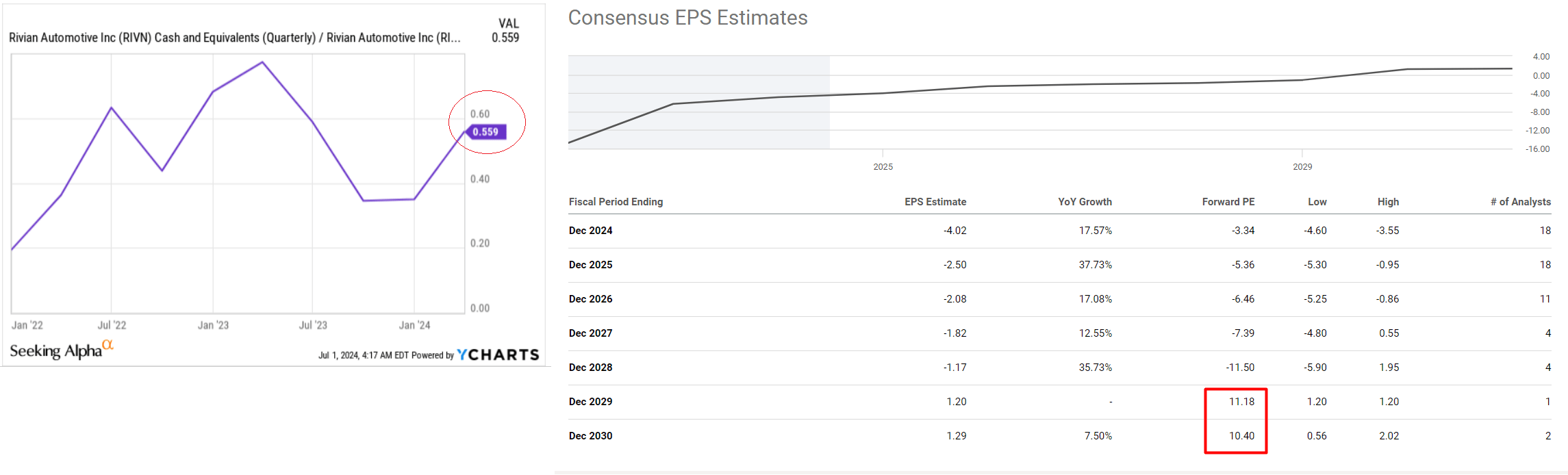This screenshot has width=1568, height=475.
Task: Click the purple 0.559 value tag
Action: (x=486, y=132)
